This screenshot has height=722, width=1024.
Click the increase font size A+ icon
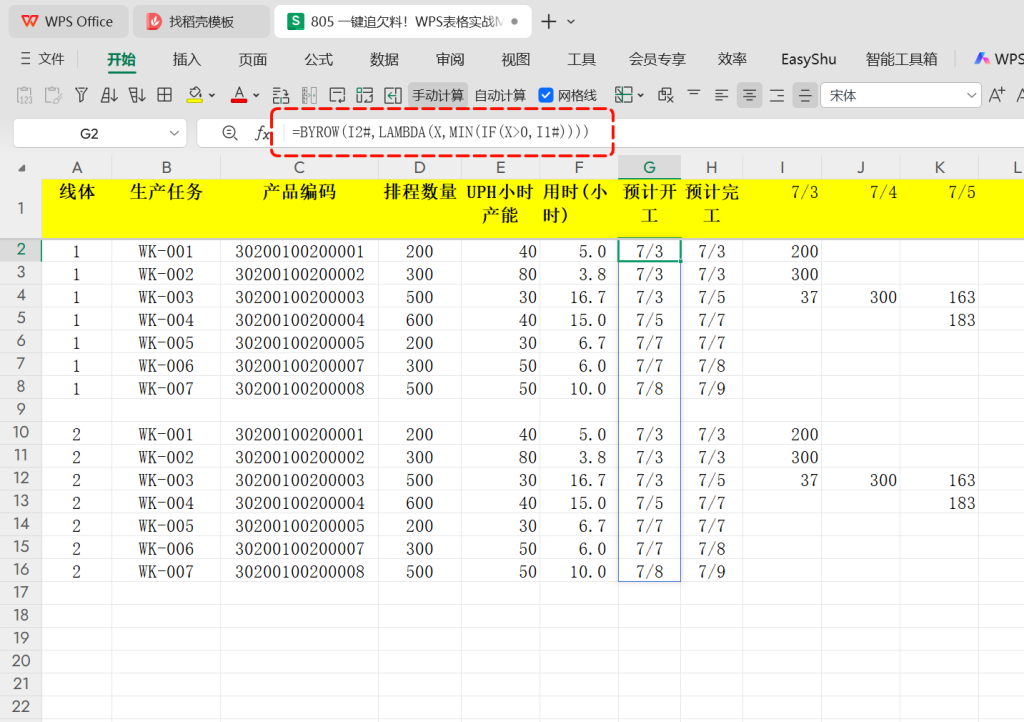click(x=997, y=95)
